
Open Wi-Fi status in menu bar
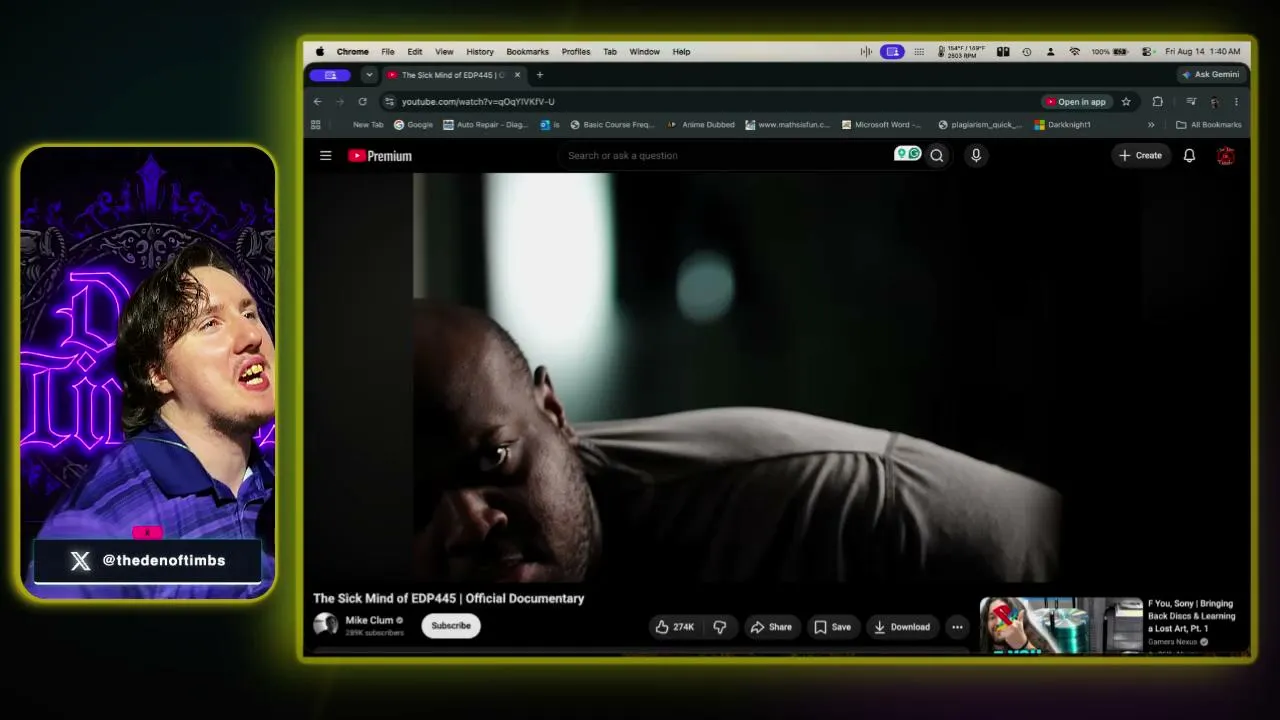[1074, 52]
